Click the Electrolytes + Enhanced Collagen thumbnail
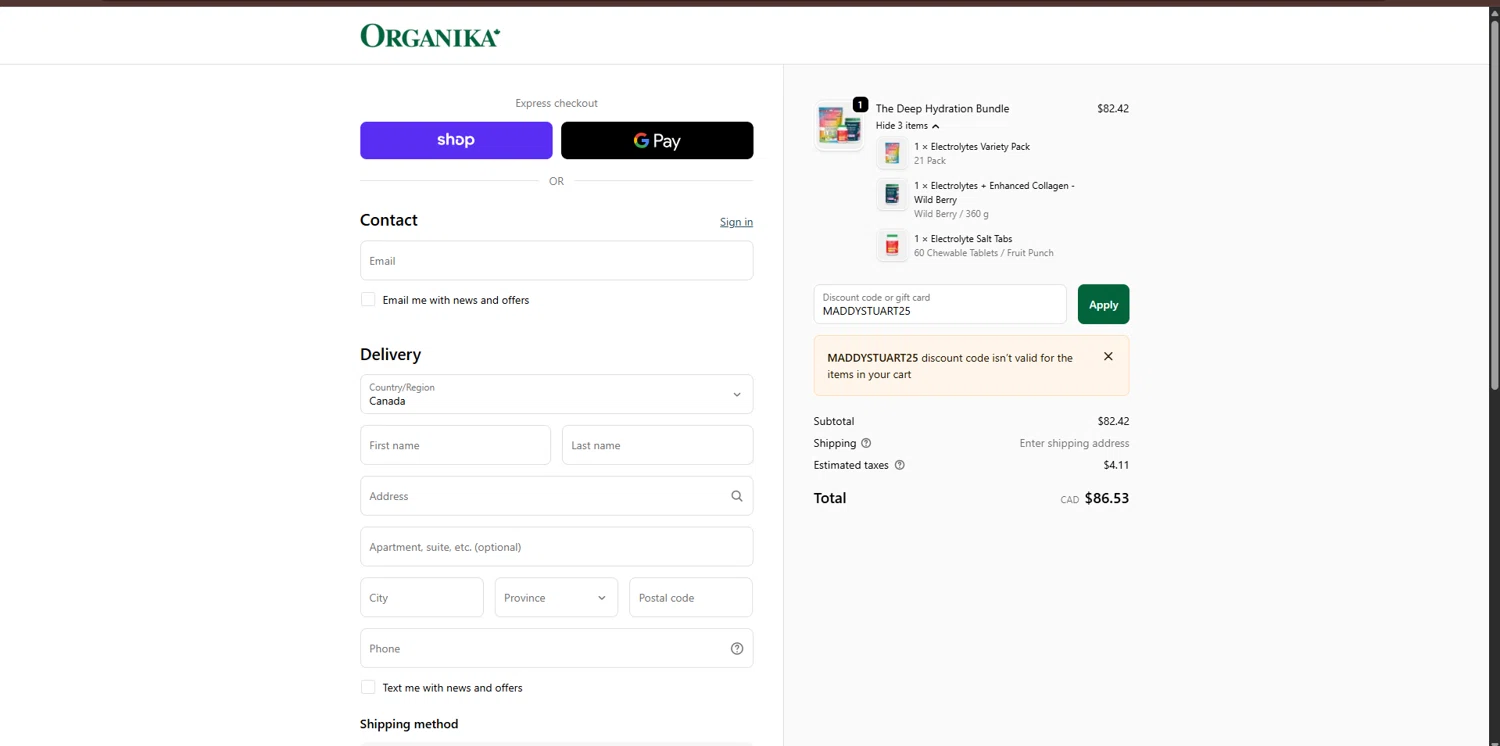This screenshot has width=1500, height=746. pyautogui.click(x=892, y=194)
